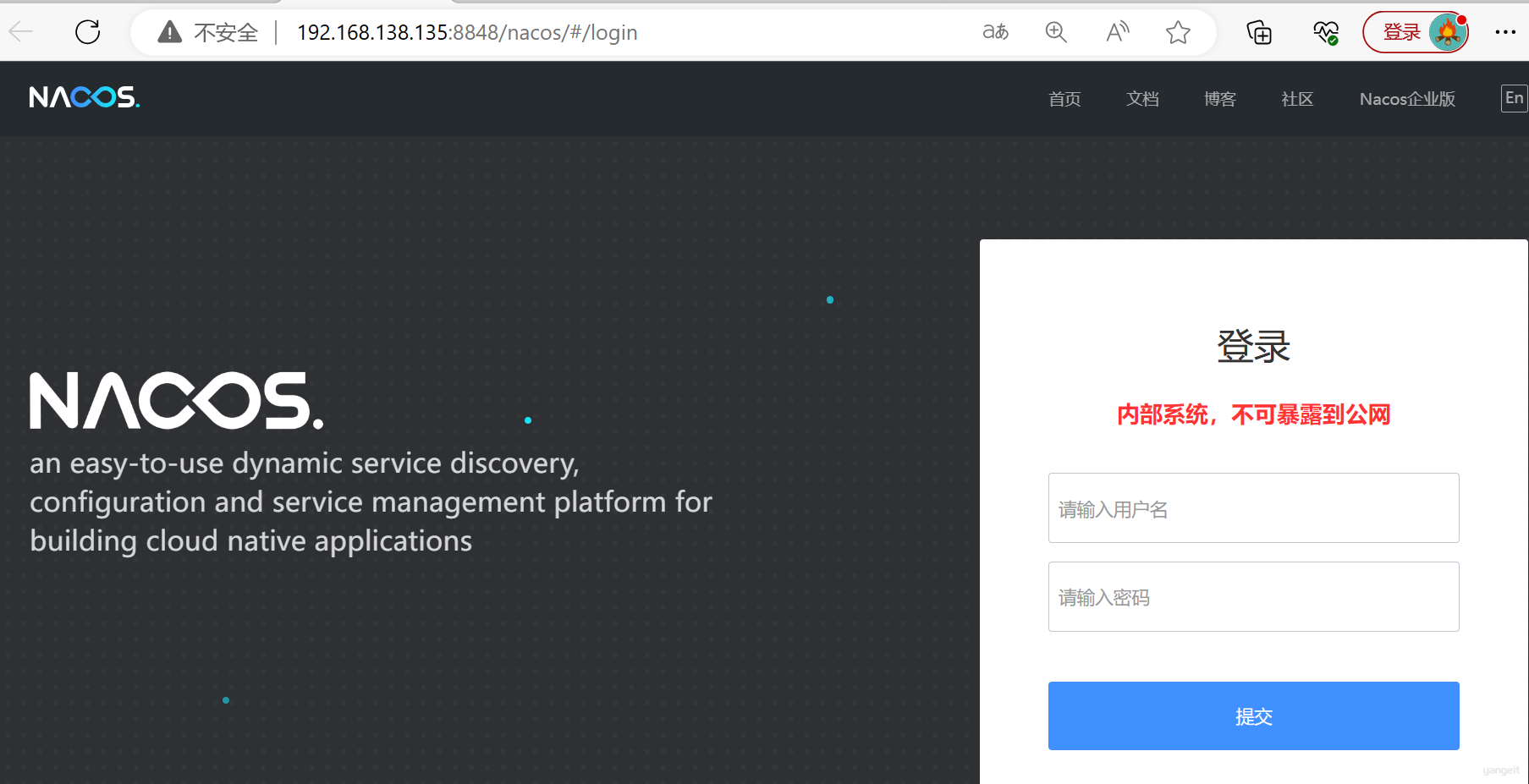The image size is (1529, 784).
Task: Open the 首页 navigation item
Action: 1064,99
